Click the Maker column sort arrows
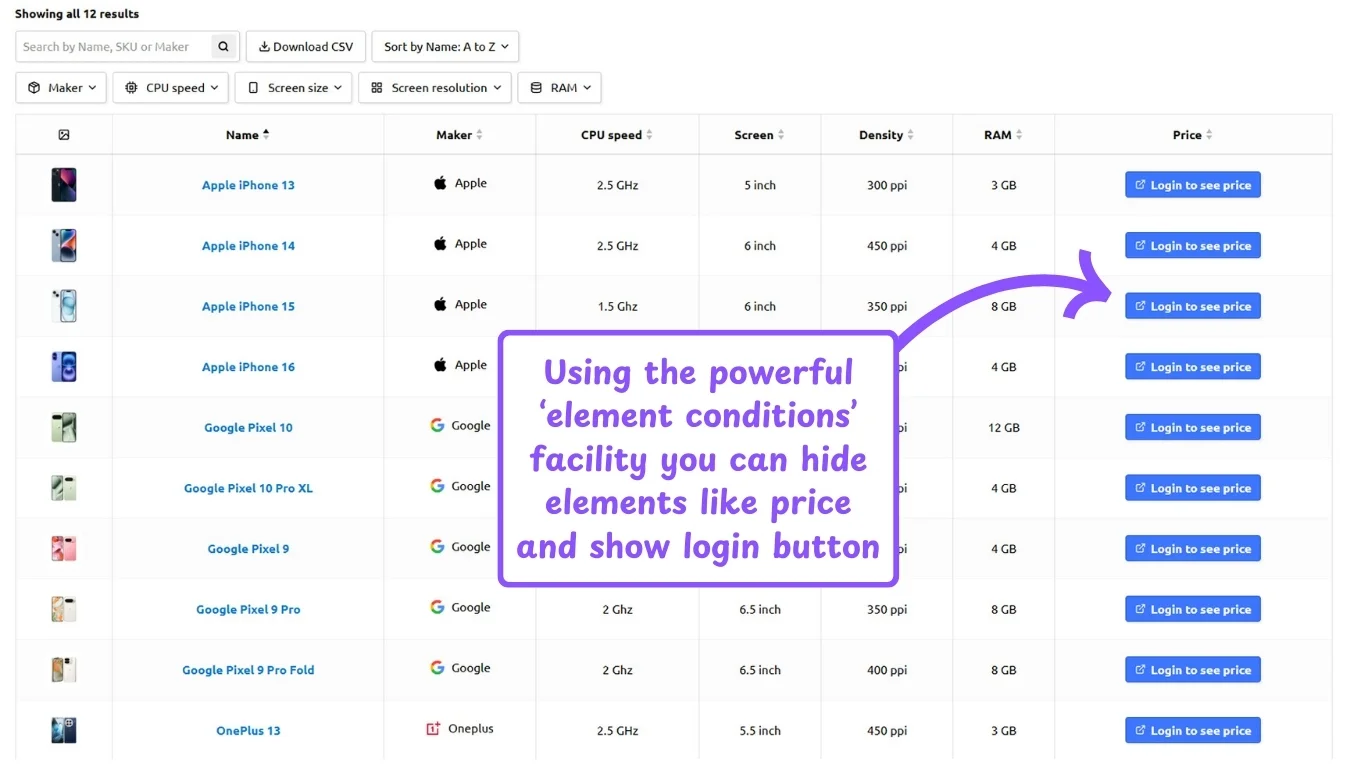1350x765 pixels. coord(479,135)
